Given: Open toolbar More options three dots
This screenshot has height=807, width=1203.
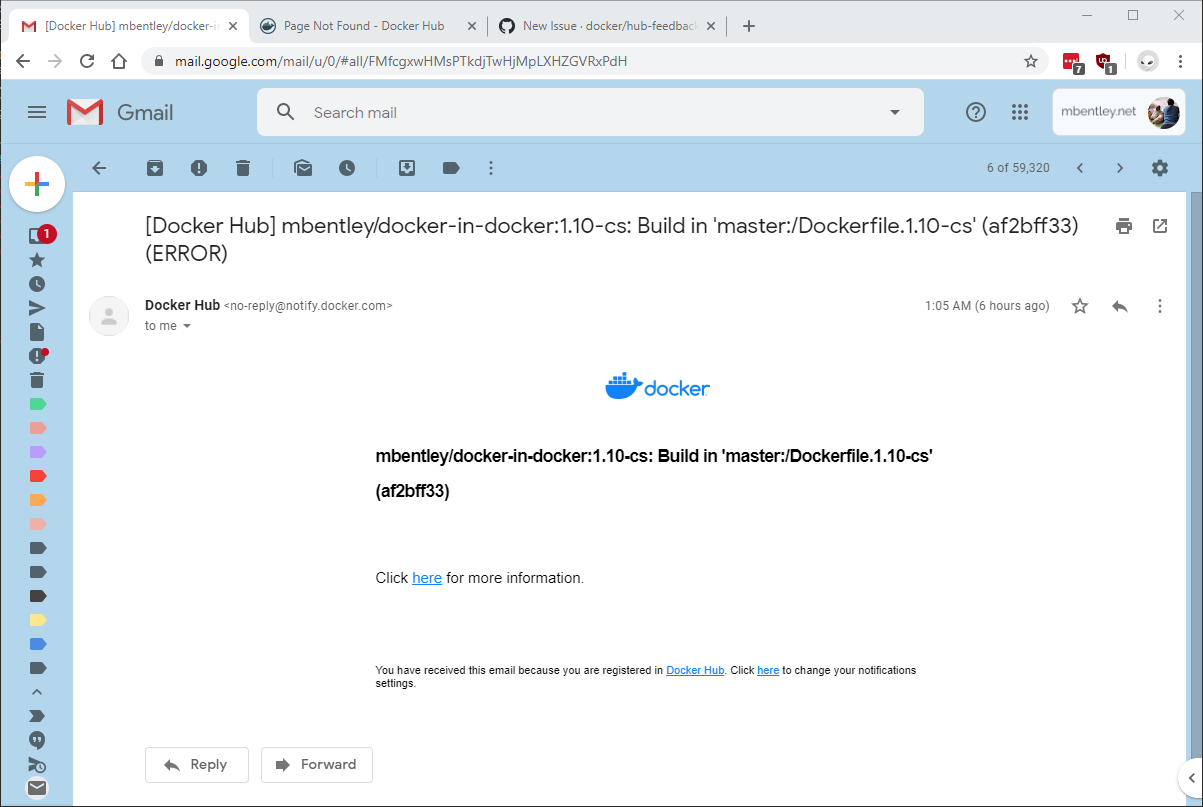Looking at the screenshot, I should coord(491,168).
